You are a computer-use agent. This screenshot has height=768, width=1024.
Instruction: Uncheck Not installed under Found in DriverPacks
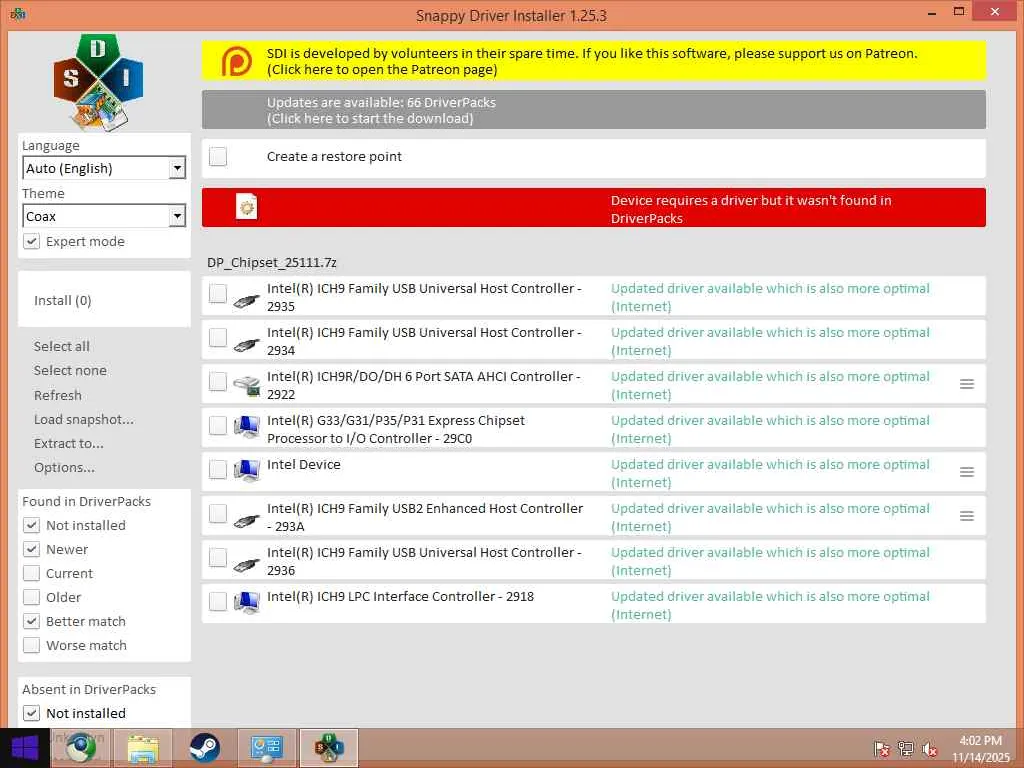click(31, 525)
